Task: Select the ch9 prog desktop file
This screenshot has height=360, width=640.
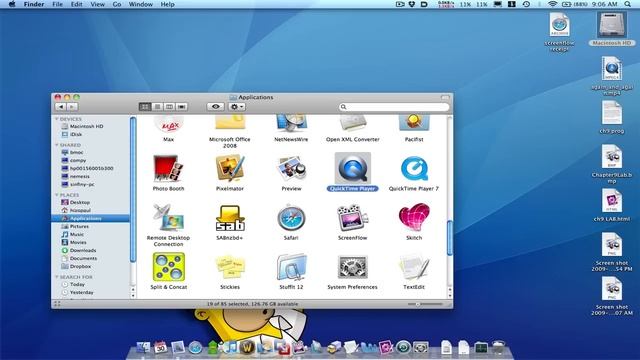Action: tap(611, 113)
